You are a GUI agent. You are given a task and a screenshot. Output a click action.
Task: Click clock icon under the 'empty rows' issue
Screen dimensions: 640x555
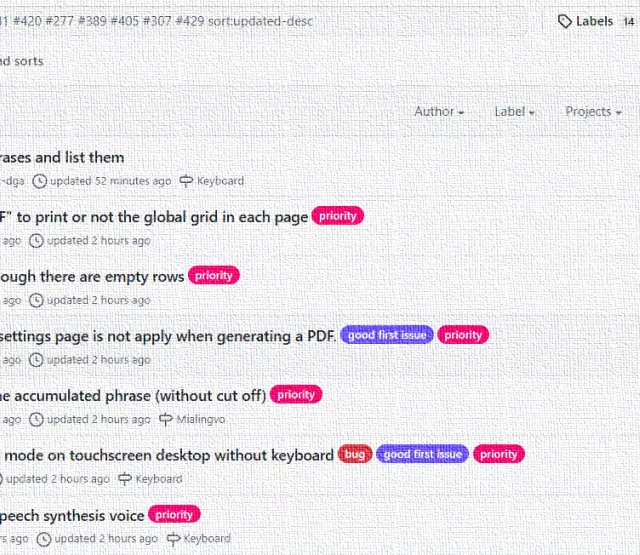[37, 300]
